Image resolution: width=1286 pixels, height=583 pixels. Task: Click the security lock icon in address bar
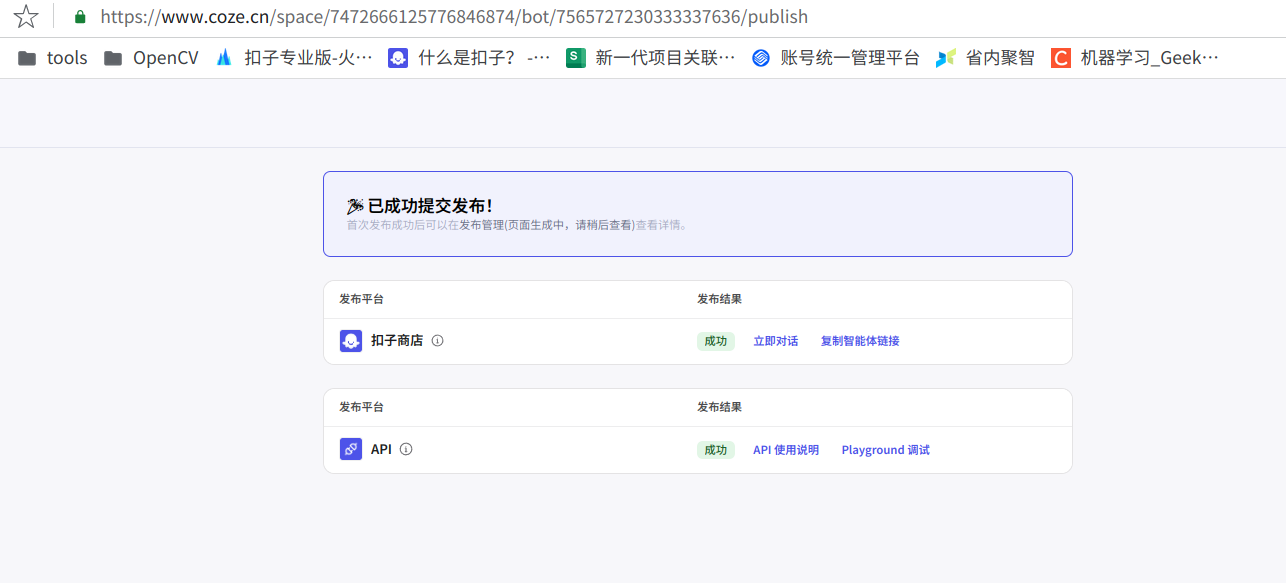tap(78, 17)
